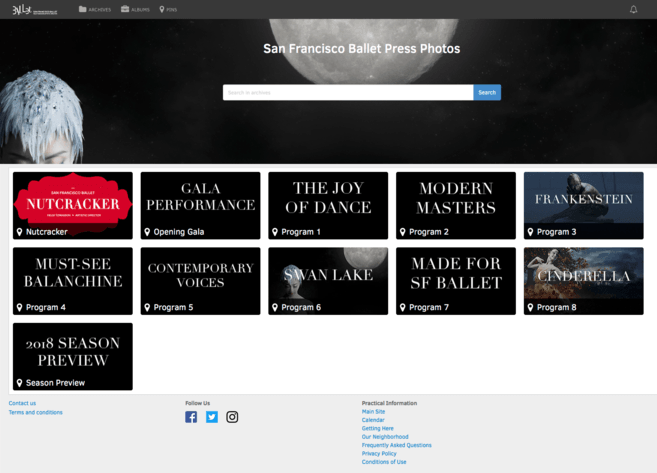Open Frequently Asked Questions link
657x473 pixels.
(x=397, y=445)
